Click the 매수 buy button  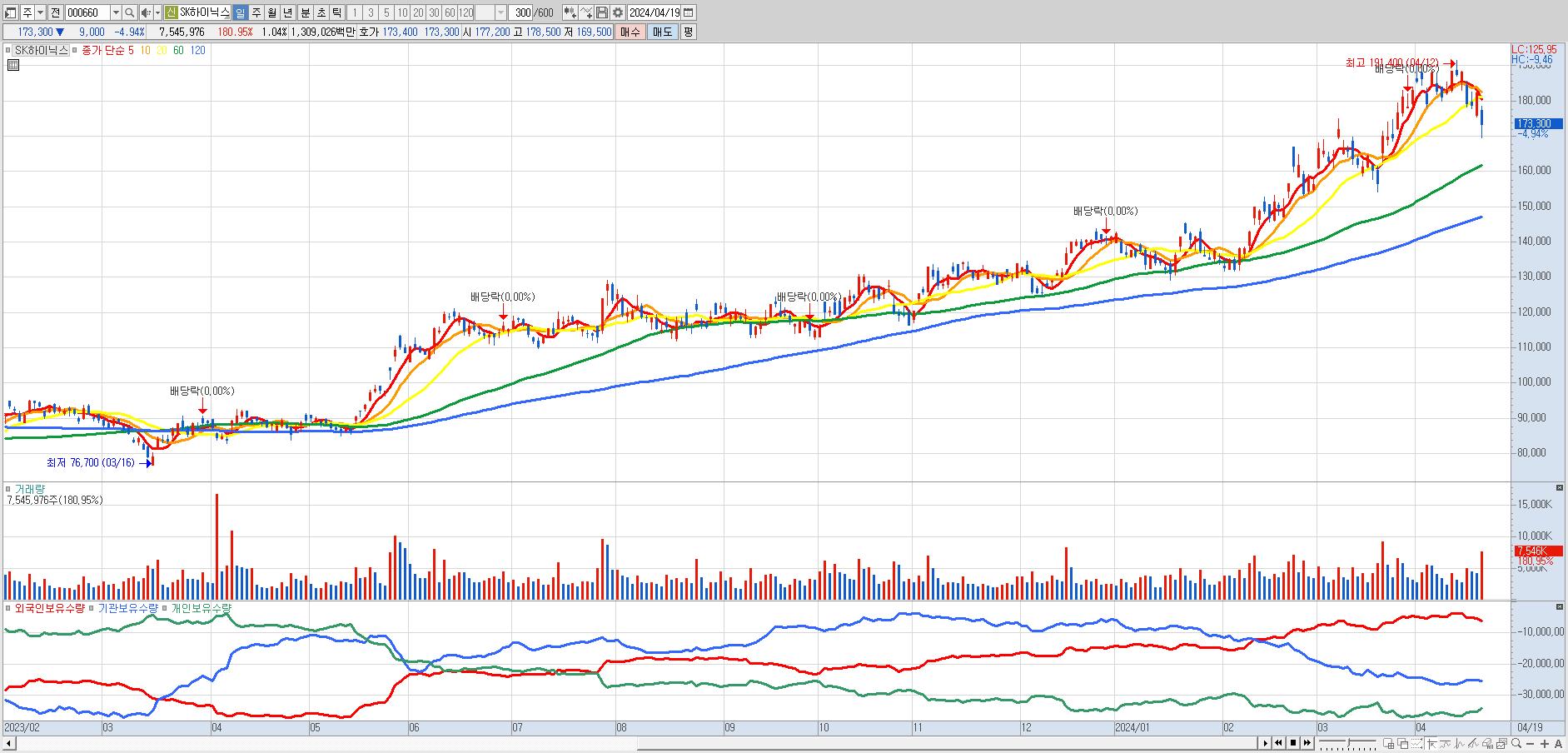click(x=630, y=32)
